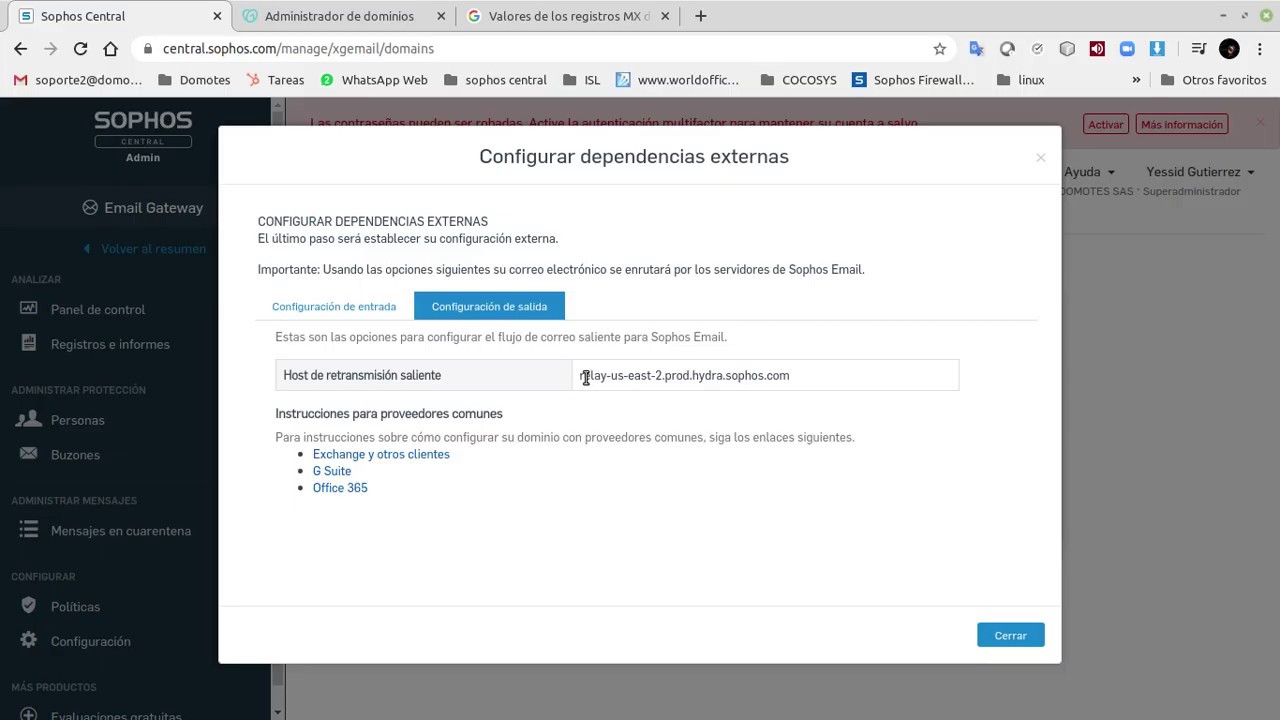The image size is (1280, 720).
Task: Open the linux bookmark folder
Action: point(1020,80)
